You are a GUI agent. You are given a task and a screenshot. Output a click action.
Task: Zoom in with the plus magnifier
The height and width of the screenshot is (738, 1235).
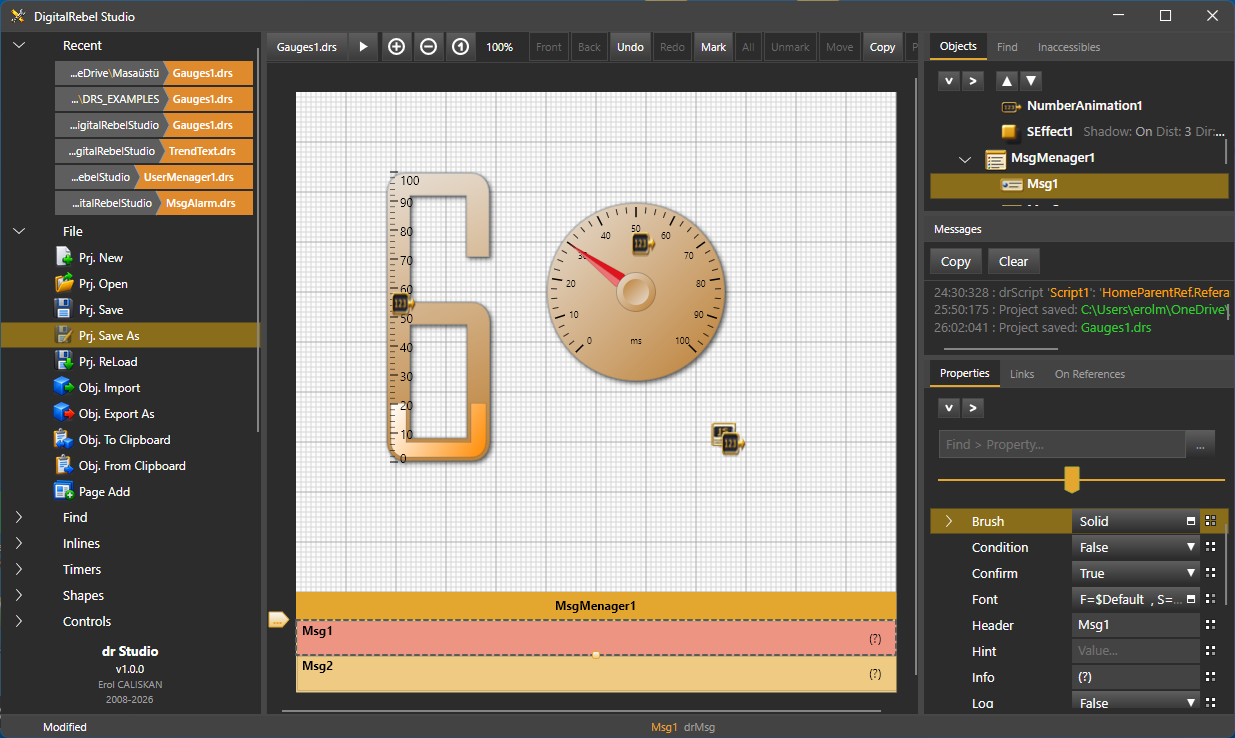[396, 47]
